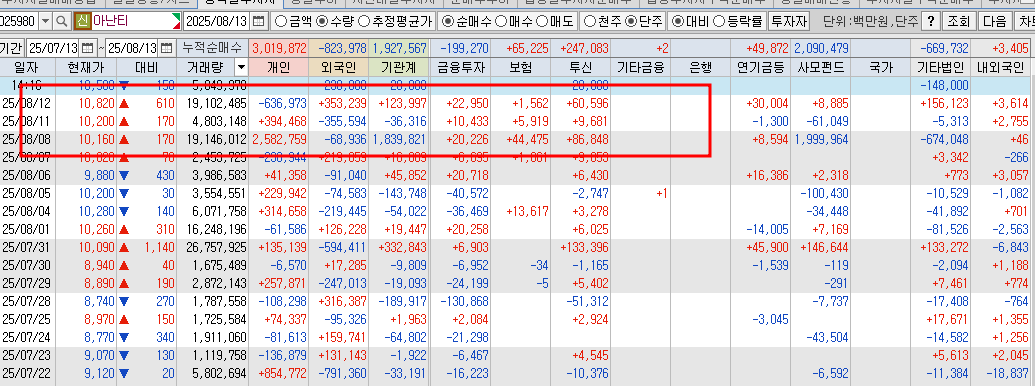Click the 국가 column header
Screen dimensions: 1035x386
tap(882, 67)
